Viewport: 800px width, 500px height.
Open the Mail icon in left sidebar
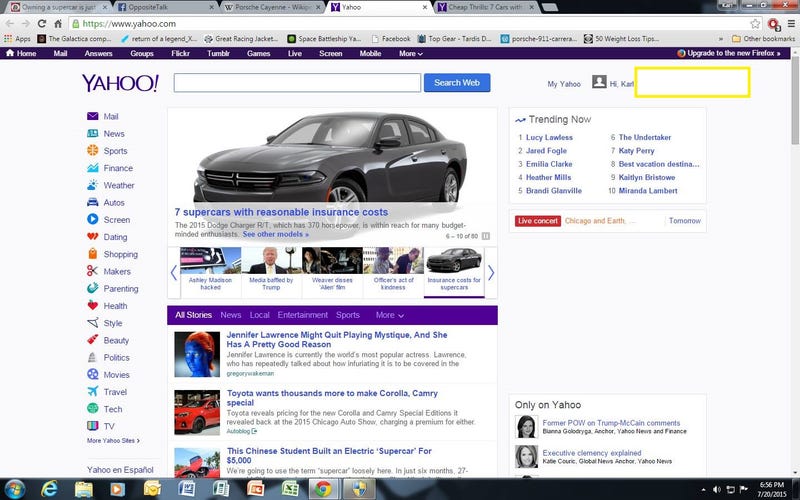pos(92,116)
